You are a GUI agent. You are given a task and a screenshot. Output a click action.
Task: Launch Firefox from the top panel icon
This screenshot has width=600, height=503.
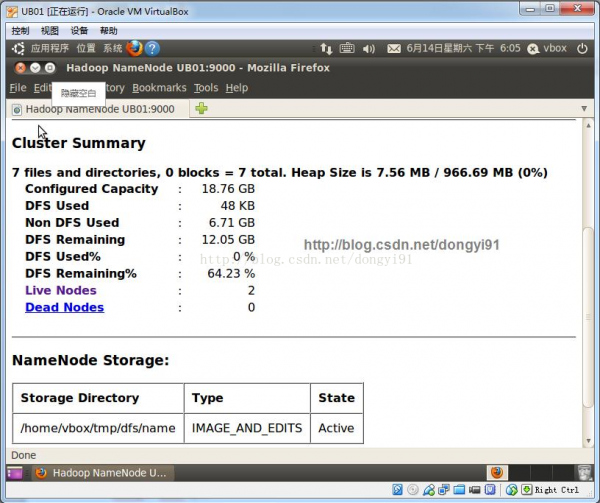click(134, 49)
